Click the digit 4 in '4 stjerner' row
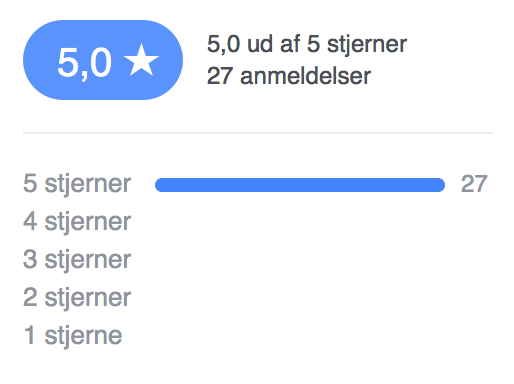514x384 pixels. (30, 221)
